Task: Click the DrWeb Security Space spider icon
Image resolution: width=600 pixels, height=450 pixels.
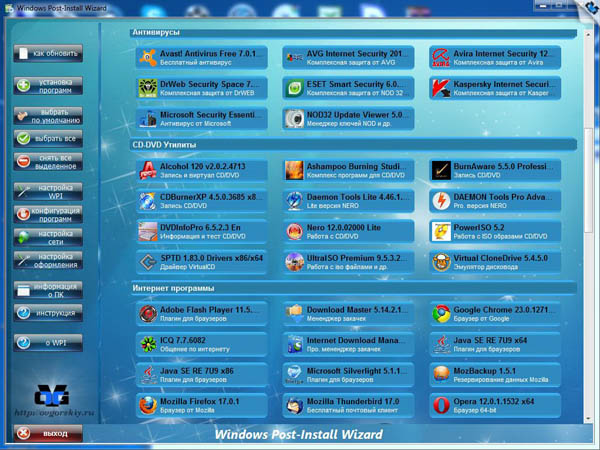Action: pos(148,88)
